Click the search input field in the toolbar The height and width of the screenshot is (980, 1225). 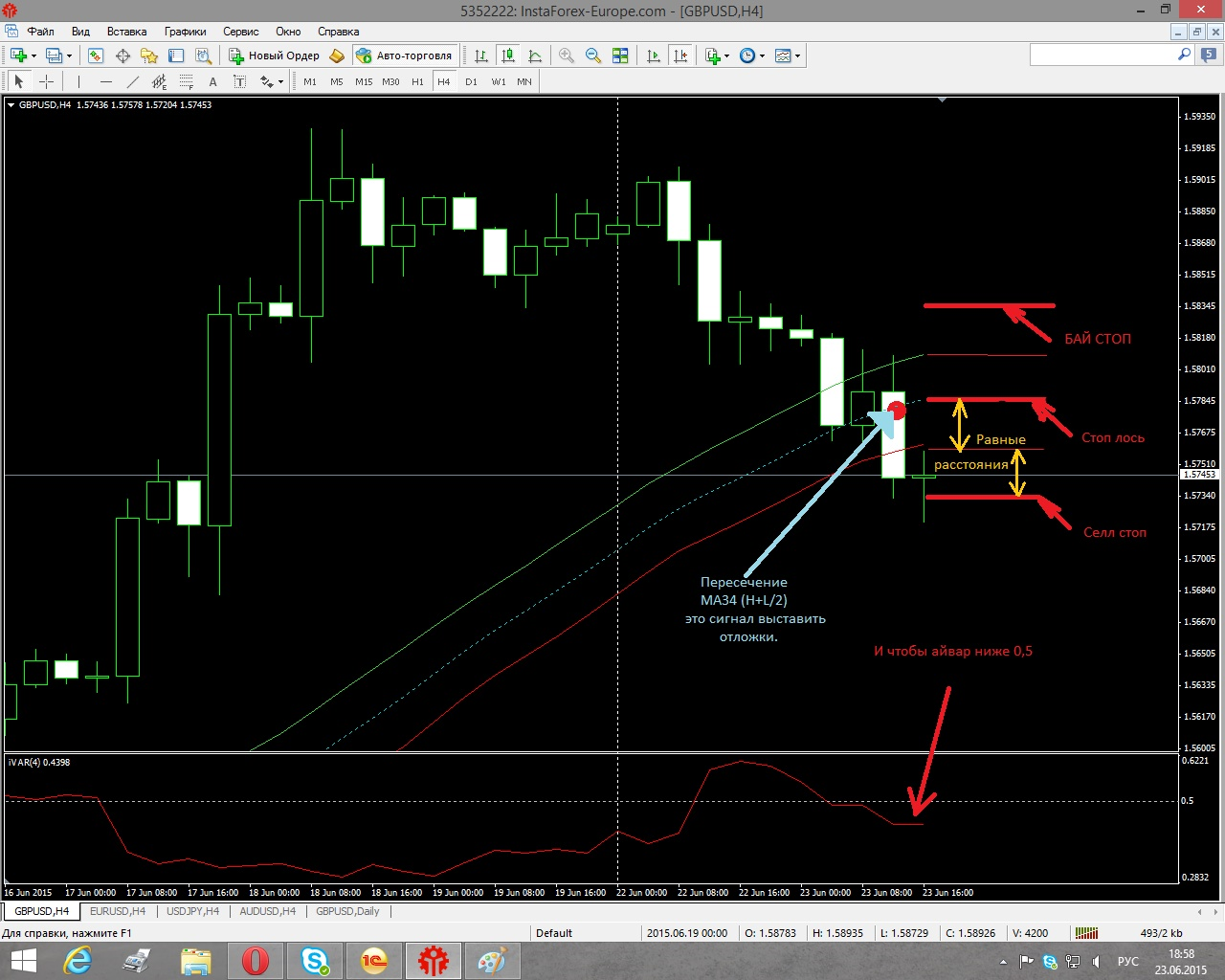tap(1102, 56)
